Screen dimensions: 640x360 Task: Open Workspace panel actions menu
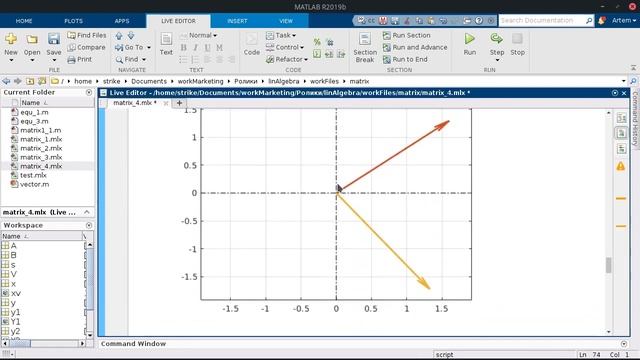(89, 225)
